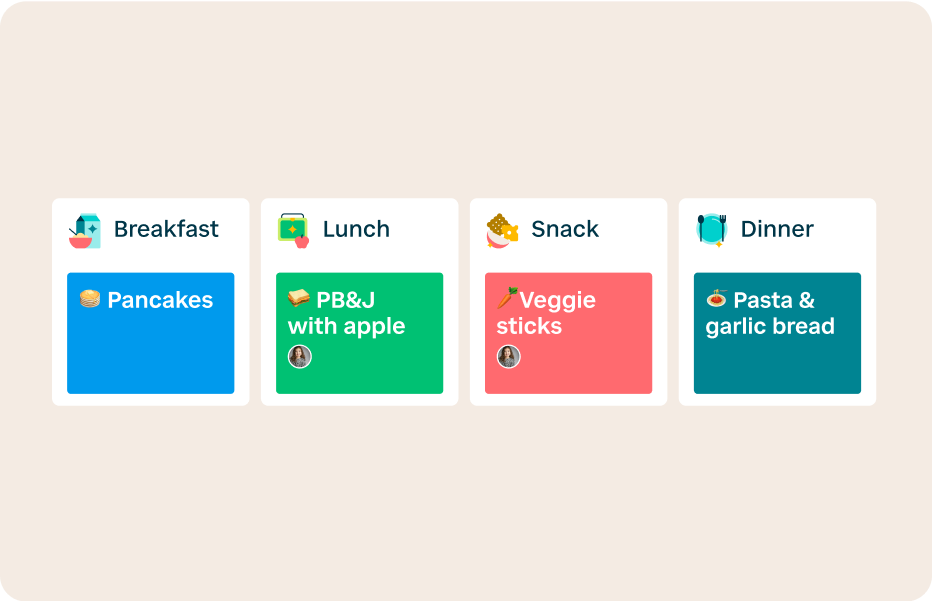Screen dimensions: 932x601
Task: Select the Breakfast list title
Action: tap(166, 229)
